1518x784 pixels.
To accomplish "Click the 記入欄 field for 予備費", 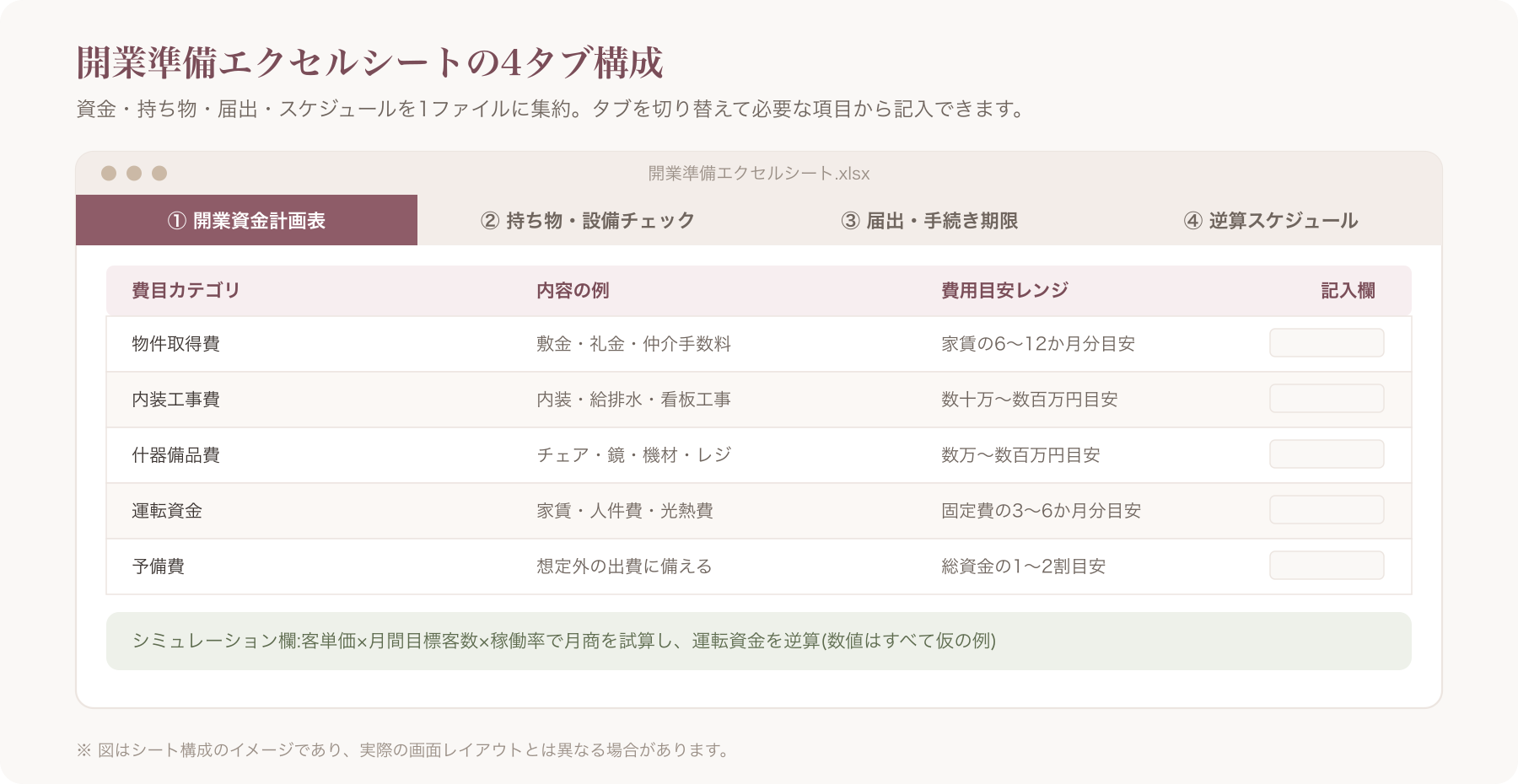I will click(1327, 566).
